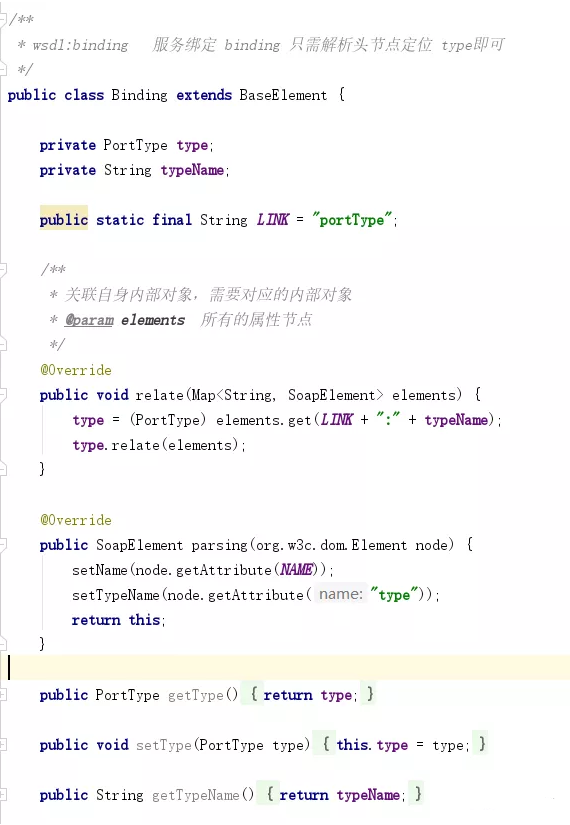Viewport: 570px width, 825px height.
Task: Click the BaseElement superclass name
Action: (283, 95)
